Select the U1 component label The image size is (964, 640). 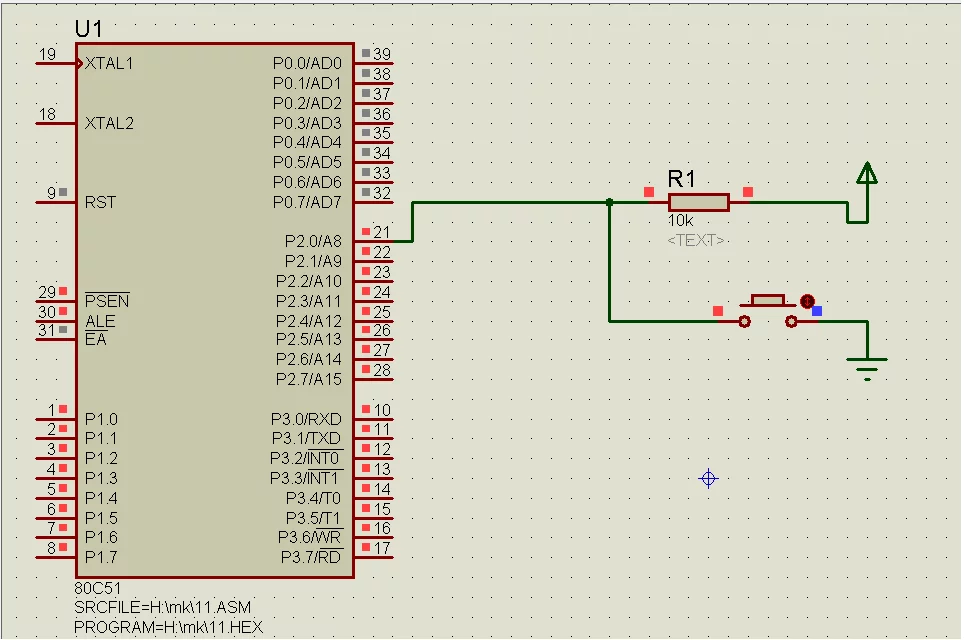pyautogui.click(x=89, y=28)
